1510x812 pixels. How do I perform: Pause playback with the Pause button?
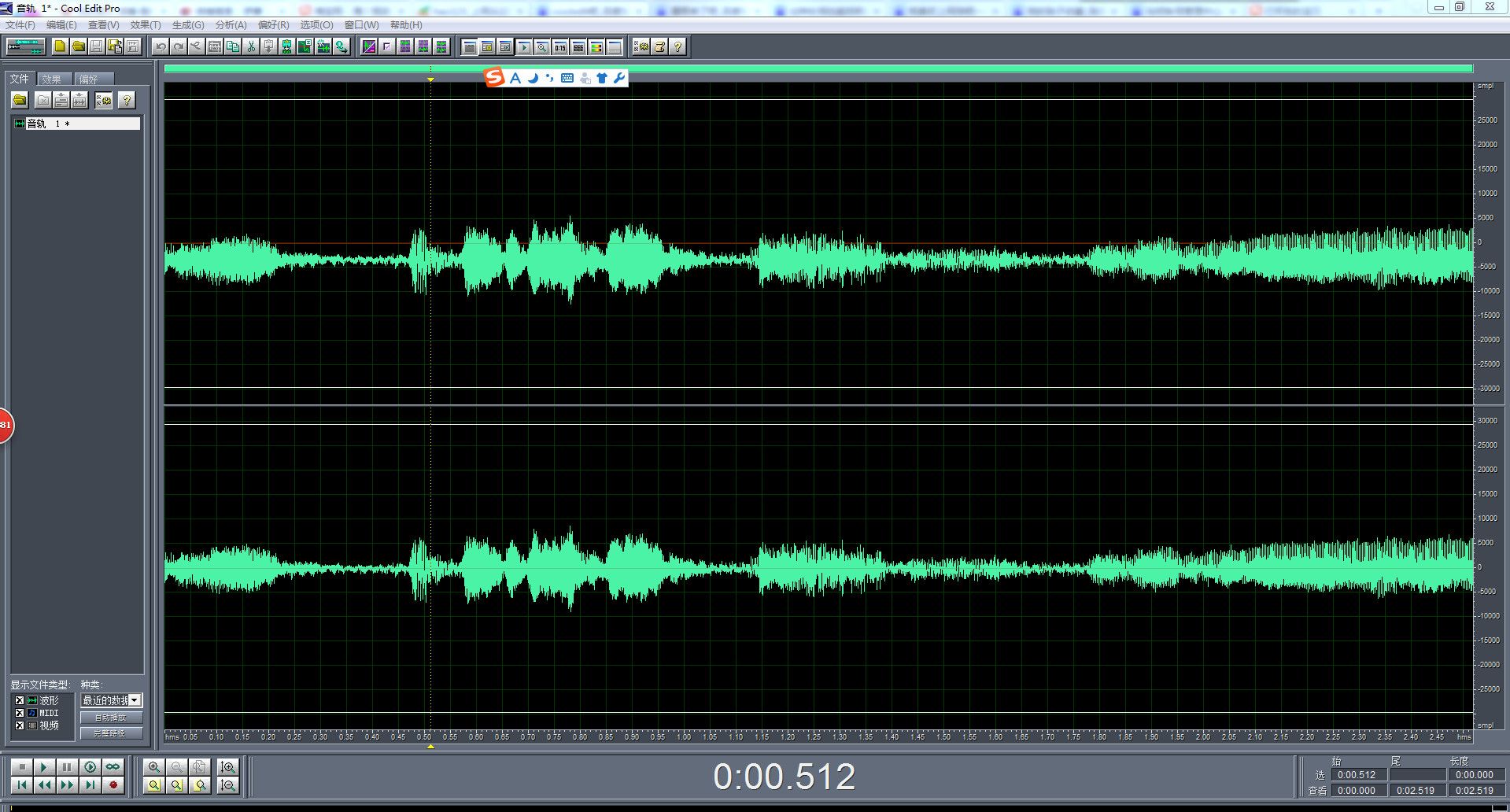click(68, 766)
